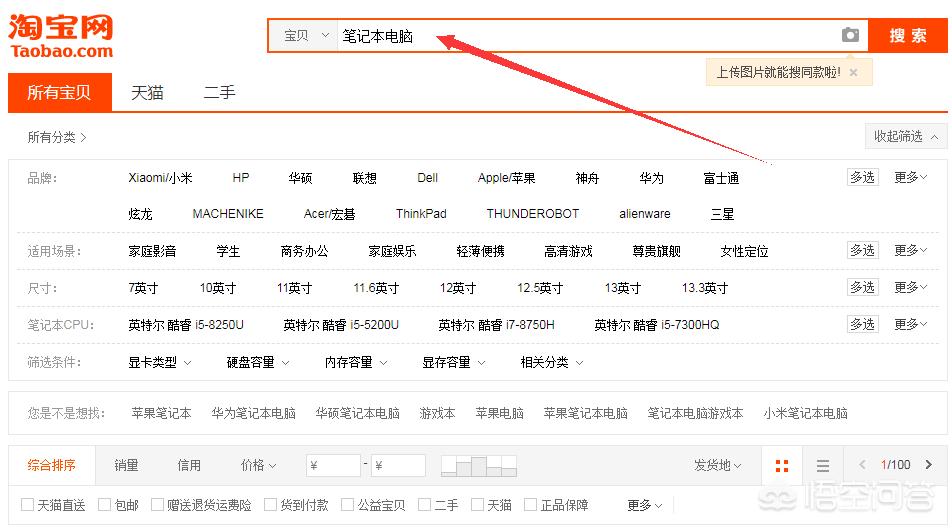This screenshot has height=529, width=952.
Task: Filter by Apple/苹果 brand
Action: [x=506, y=178]
